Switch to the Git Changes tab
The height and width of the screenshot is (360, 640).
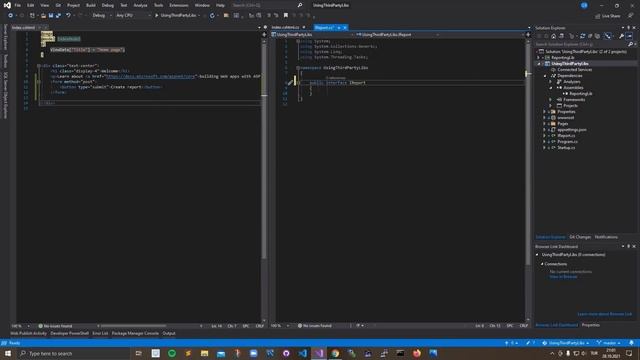click(580, 237)
